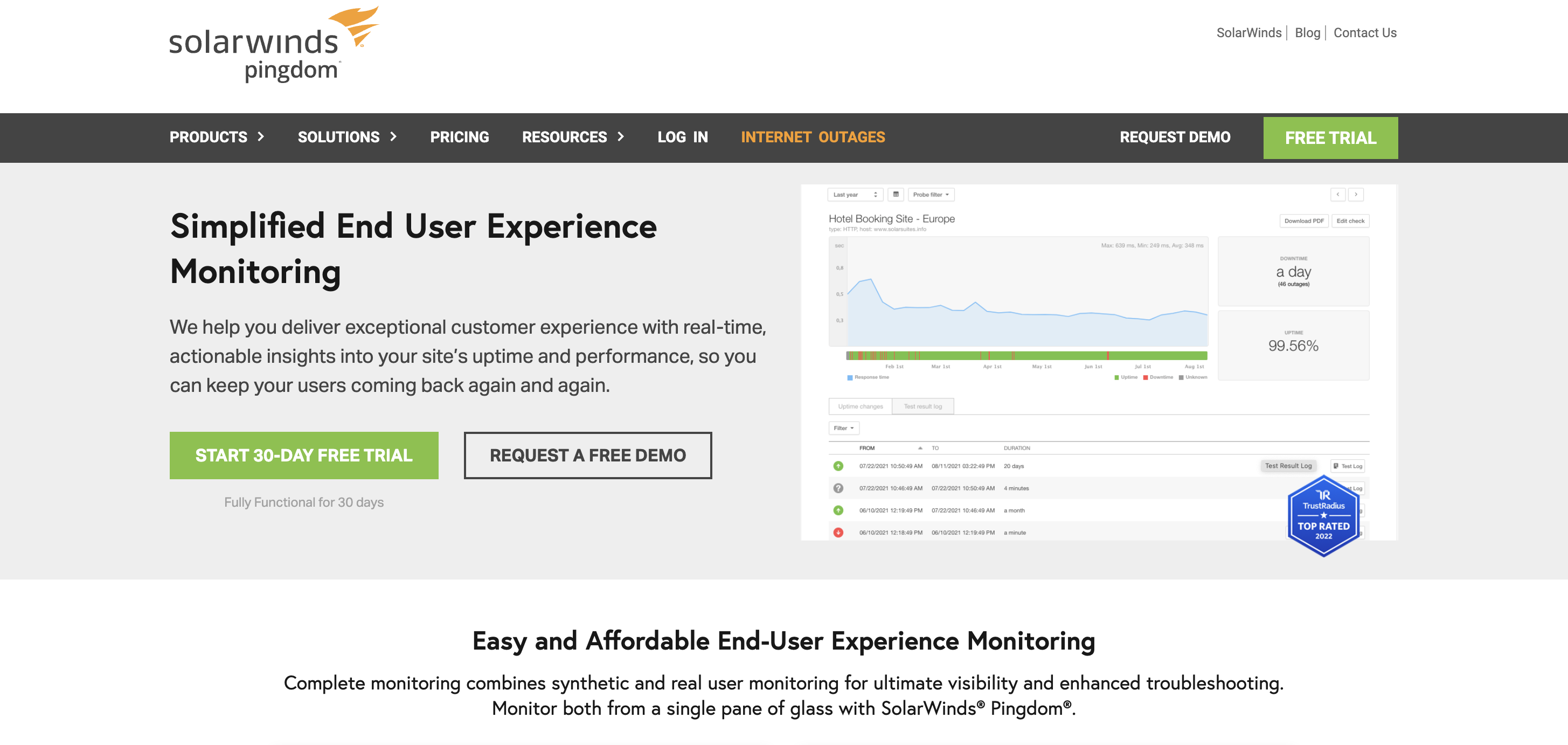Viewport: 1568px width, 745px height.
Task: Expand the Solutions menu
Action: pos(347,137)
